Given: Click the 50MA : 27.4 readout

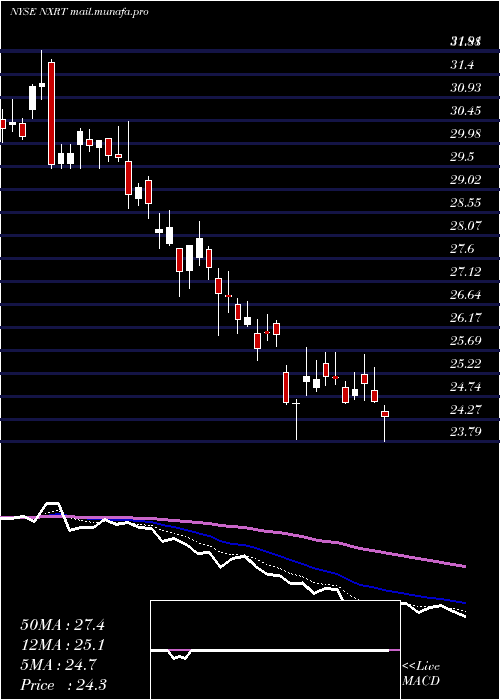Looking at the screenshot, I should [62, 625].
